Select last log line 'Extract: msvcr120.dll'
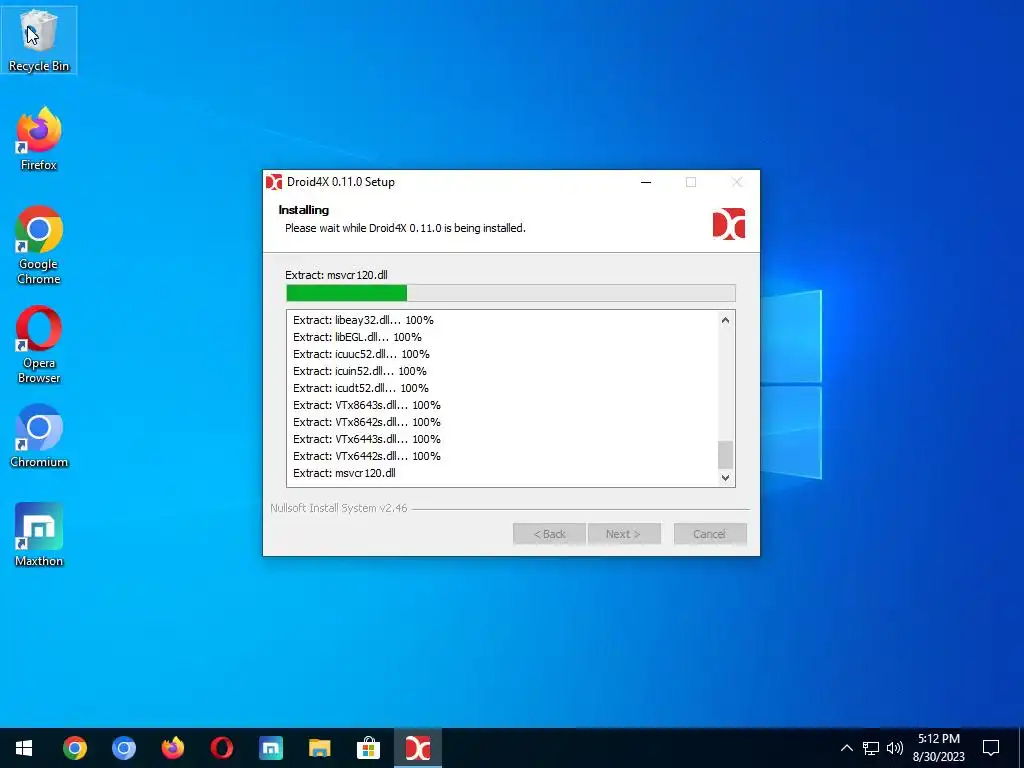This screenshot has width=1024, height=768. [x=344, y=473]
